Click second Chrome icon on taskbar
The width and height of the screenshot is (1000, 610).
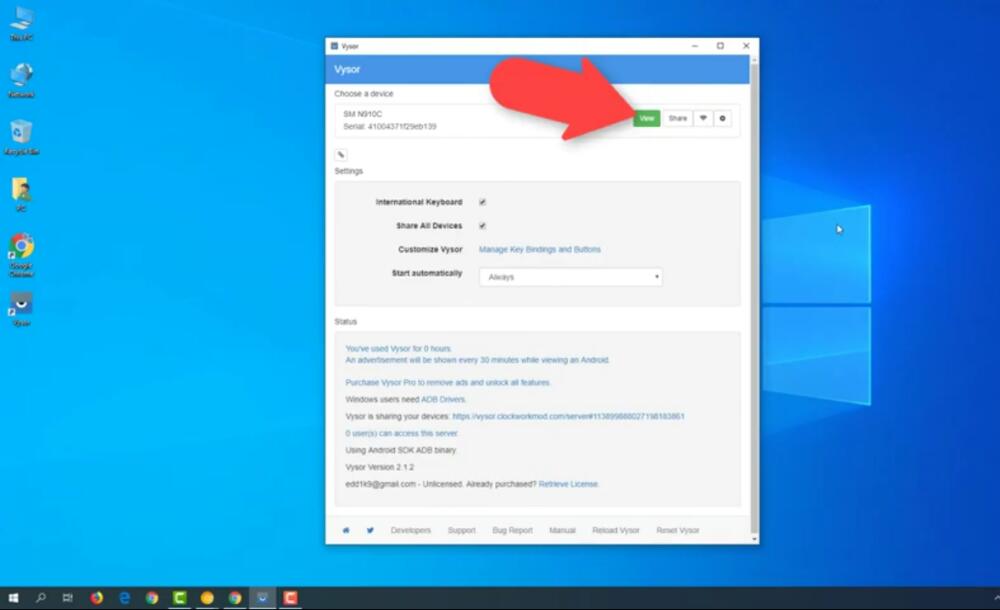(235, 598)
